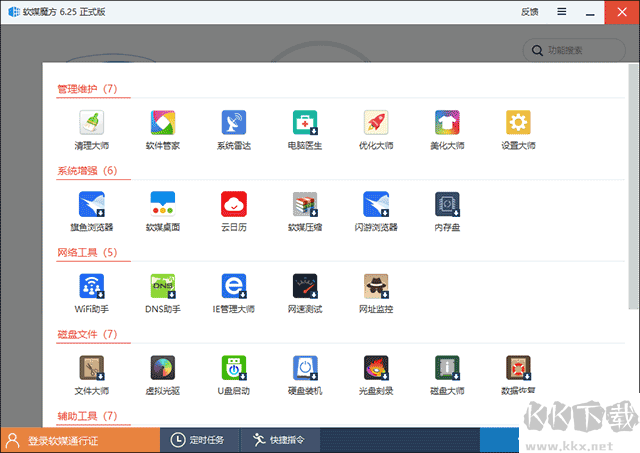The image size is (640, 453).
Task: Select 系统增强 (6) category header
Action: click(87, 170)
